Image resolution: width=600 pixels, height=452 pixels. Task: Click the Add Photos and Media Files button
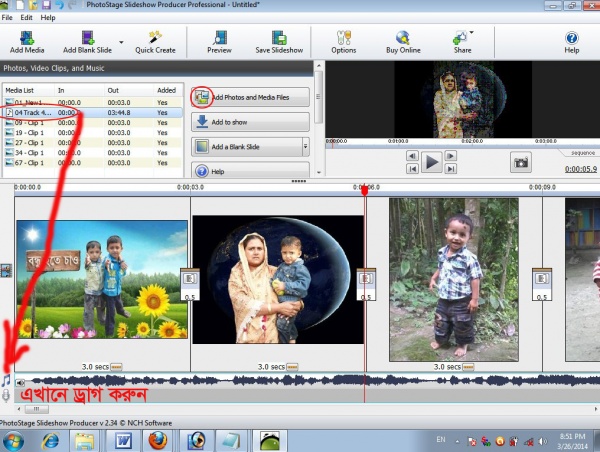250,97
